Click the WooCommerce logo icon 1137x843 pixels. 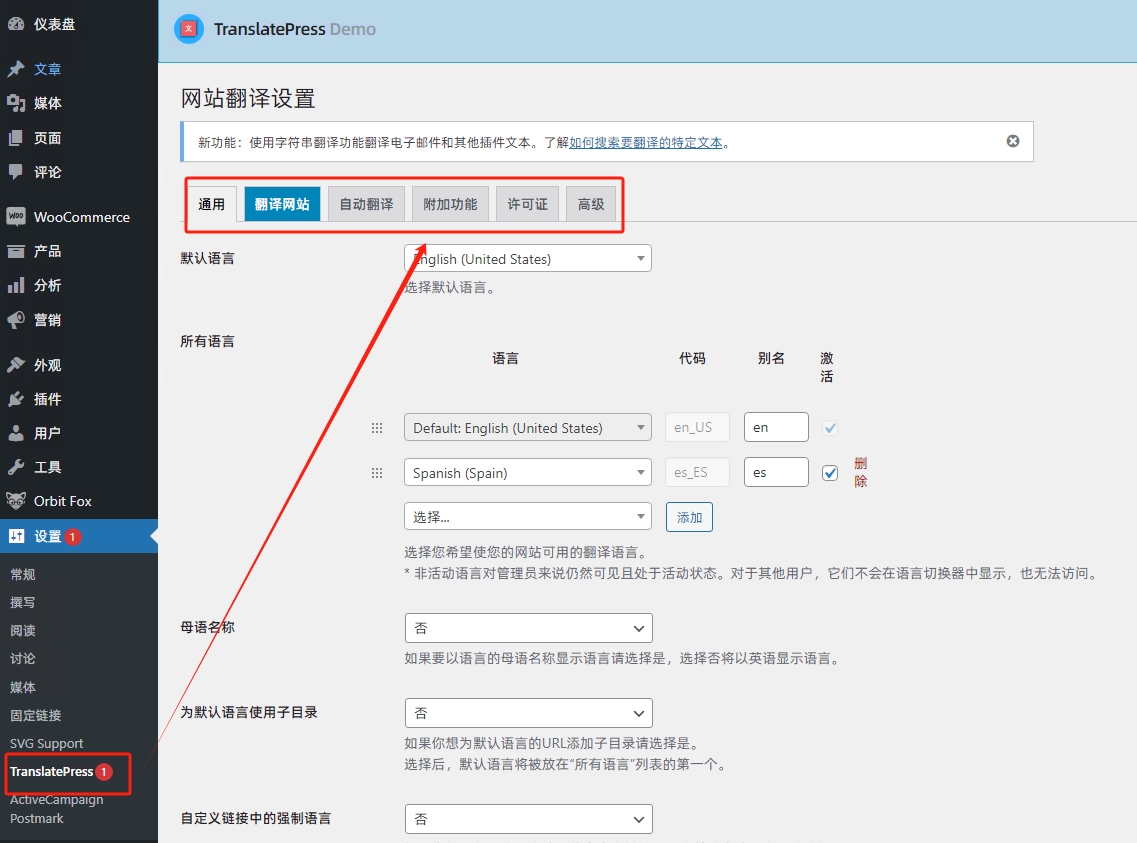16,216
